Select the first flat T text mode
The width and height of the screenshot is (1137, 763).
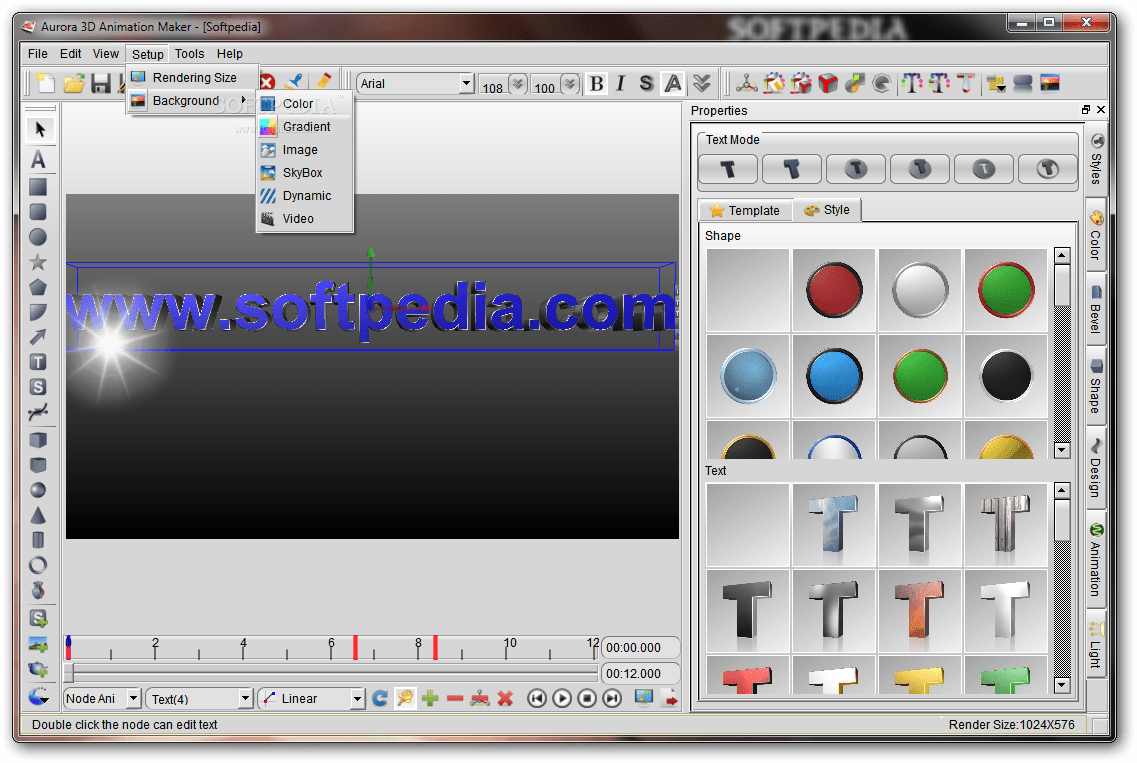pyautogui.click(x=728, y=169)
